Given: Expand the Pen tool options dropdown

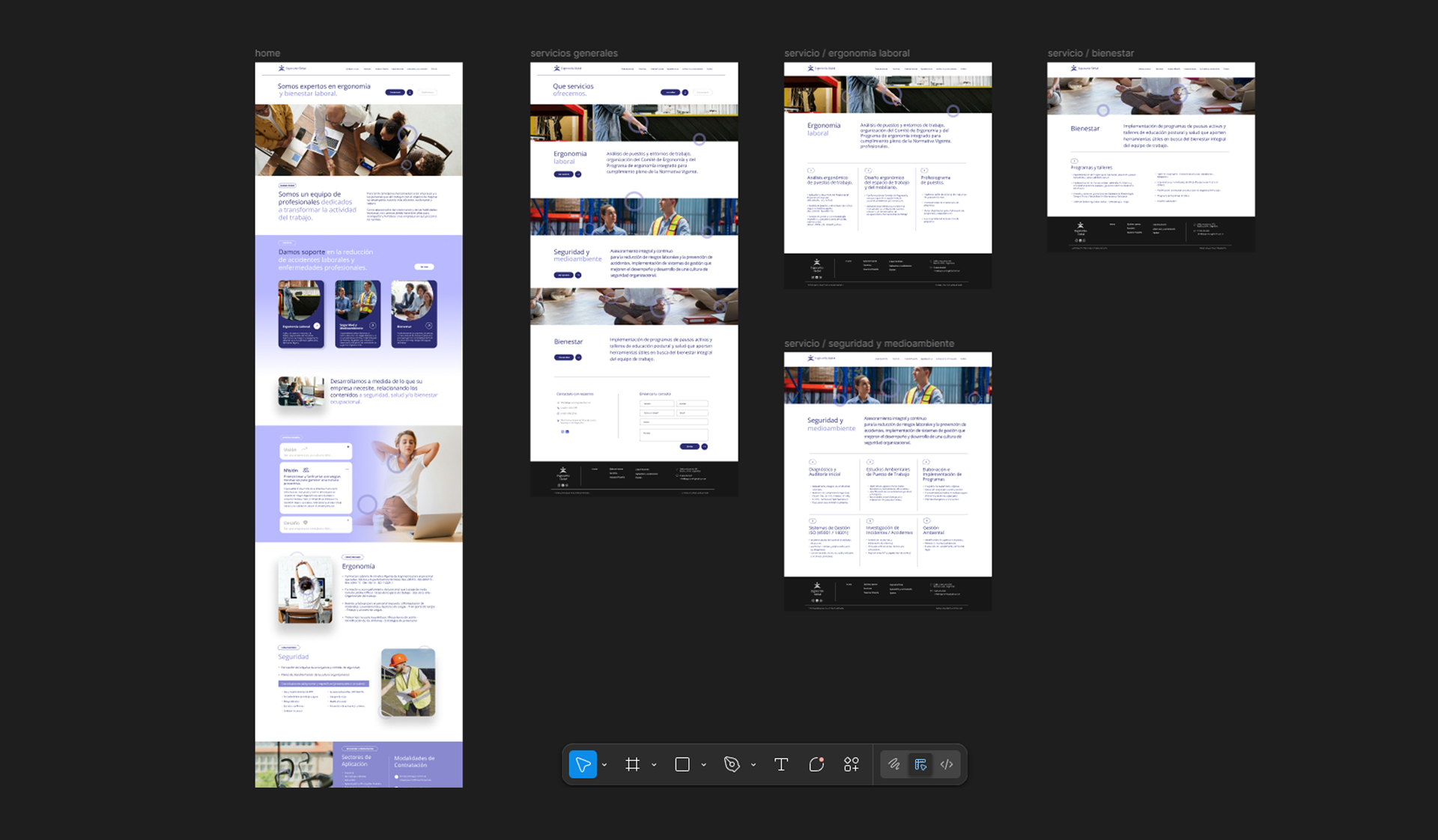Looking at the screenshot, I should click(x=753, y=765).
